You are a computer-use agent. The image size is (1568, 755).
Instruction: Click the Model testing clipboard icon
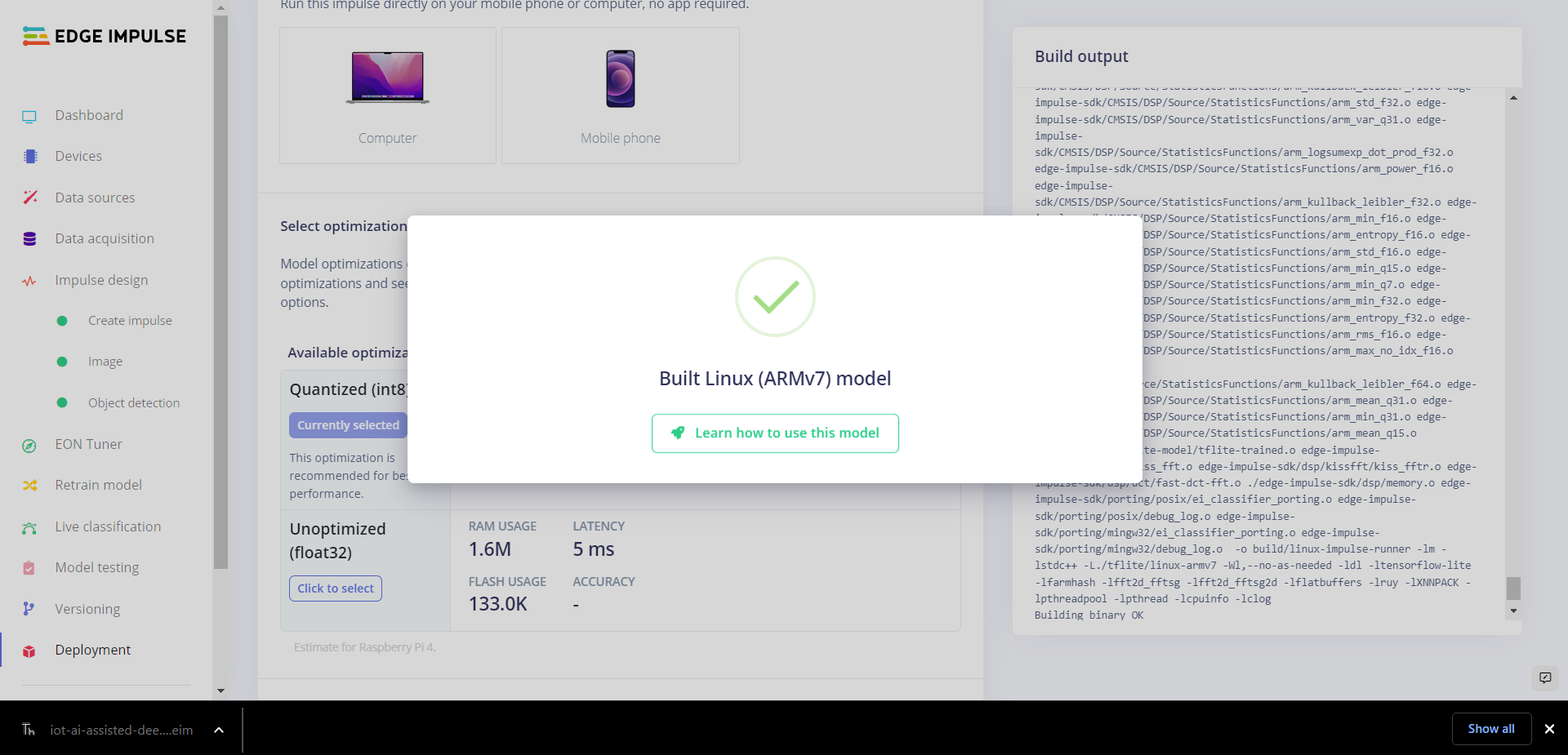pos(29,568)
